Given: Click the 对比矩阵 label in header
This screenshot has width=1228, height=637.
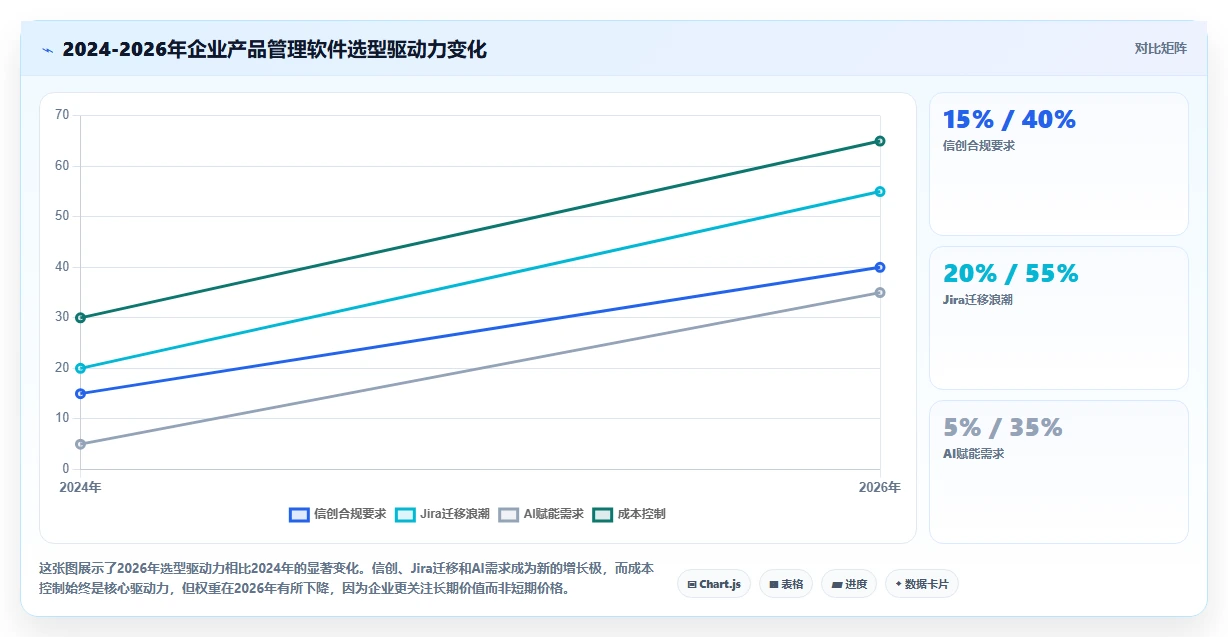Looking at the screenshot, I should pyautogui.click(x=1161, y=49).
